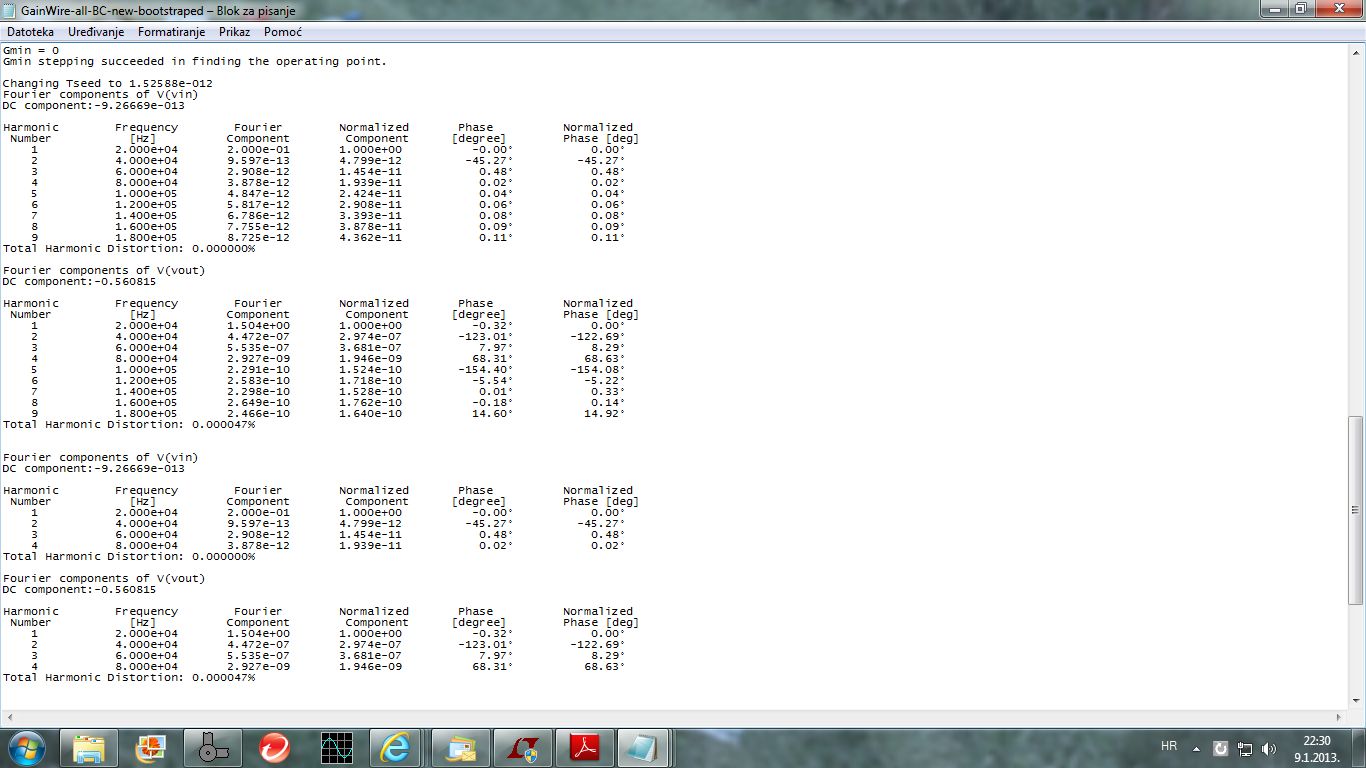Image resolution: width=1366 pixels, height=768 pixels.
Task: Open Windows Explorer from the taskbar
Action: 89,748
